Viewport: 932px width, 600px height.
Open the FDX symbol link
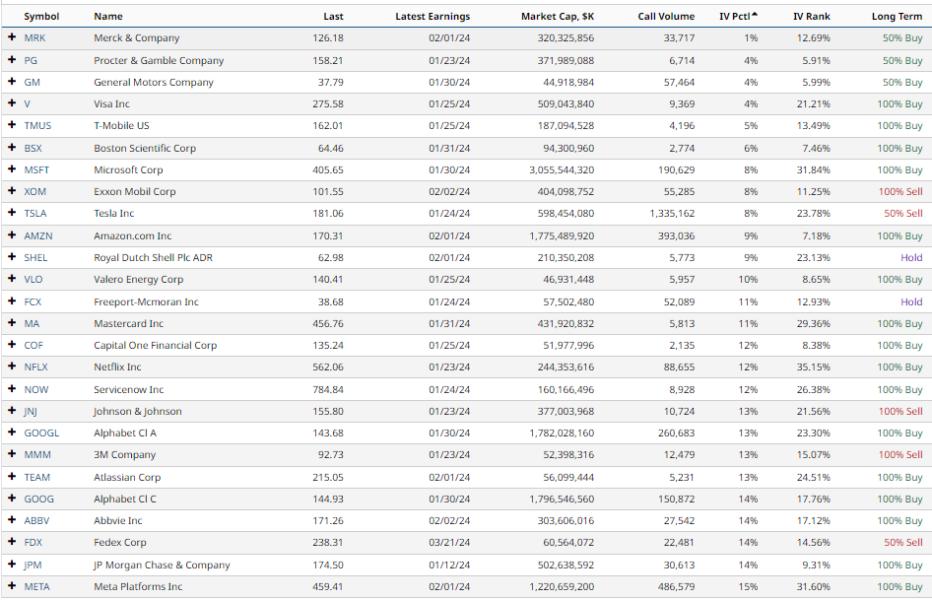tap(33, 542)
